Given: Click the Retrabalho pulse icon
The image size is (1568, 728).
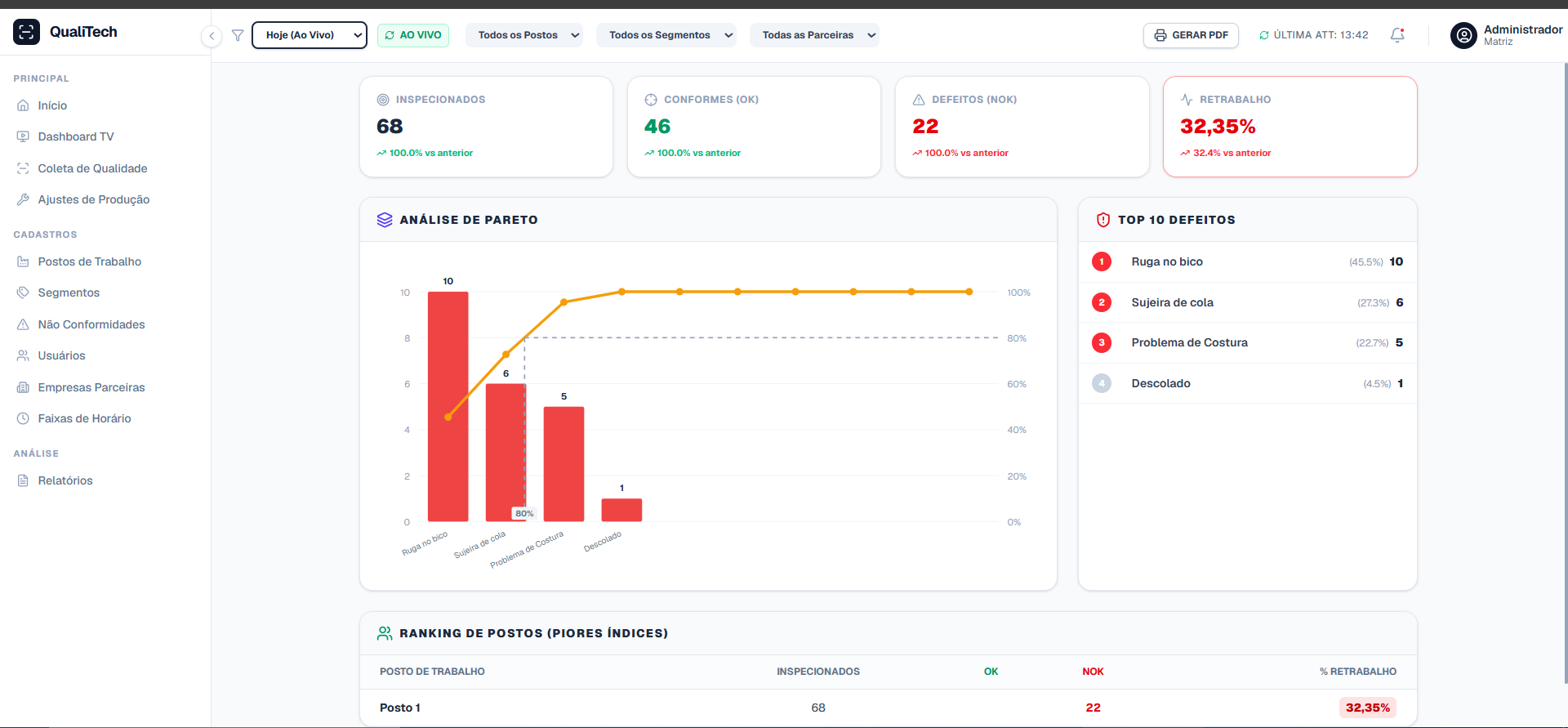Looking at the screenshot, I should pos(1187,100).
